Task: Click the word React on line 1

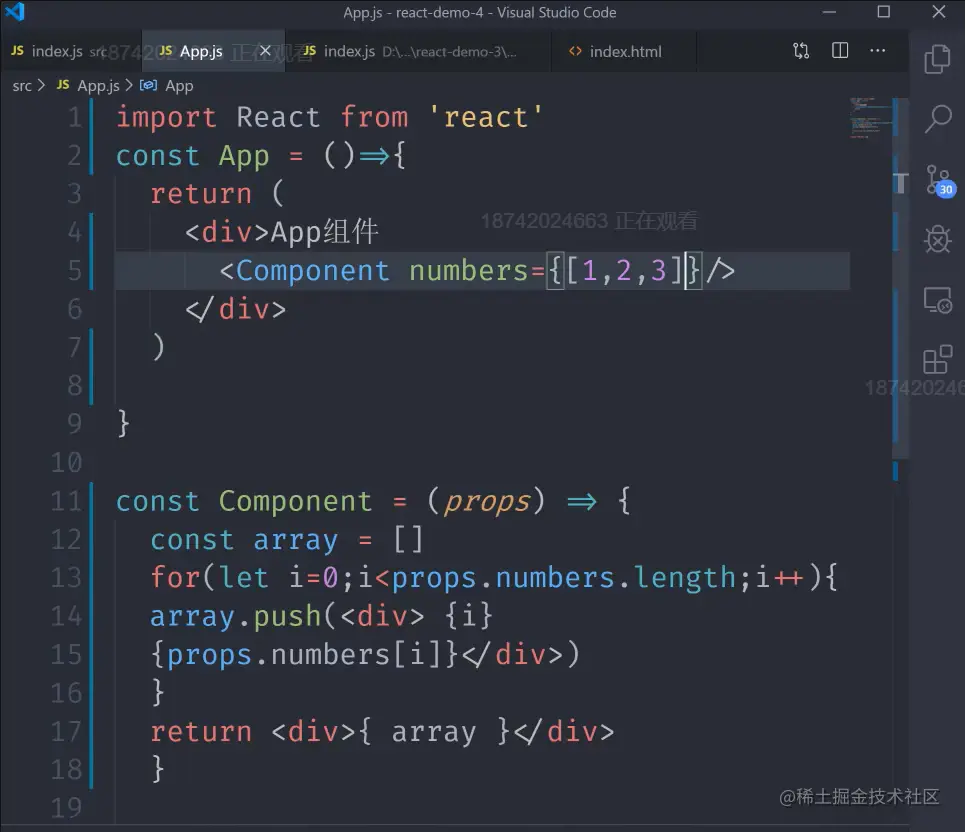Action: coord(278,117)
